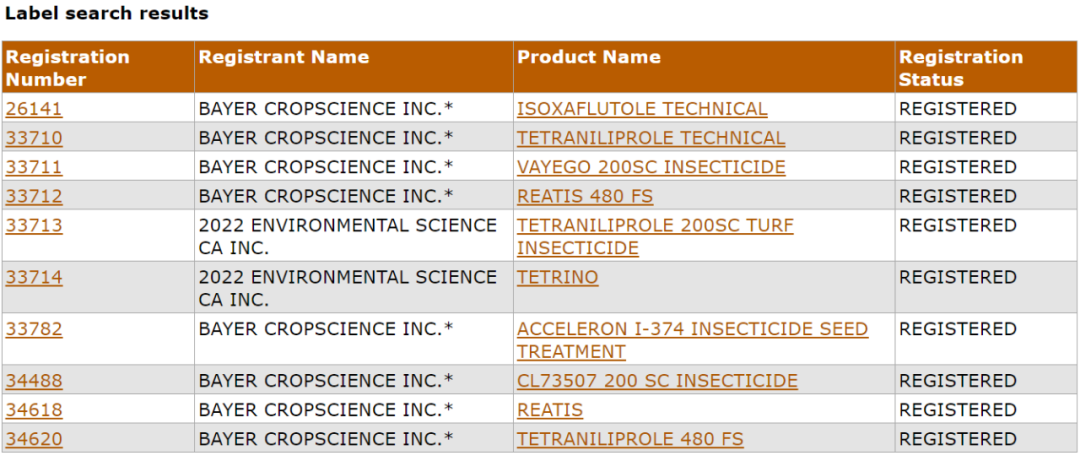Open TETRANILIPROLE 480 FS product link
This screenshot has width=1080, height=461.
pyautogui.click(x=630, y=439)
